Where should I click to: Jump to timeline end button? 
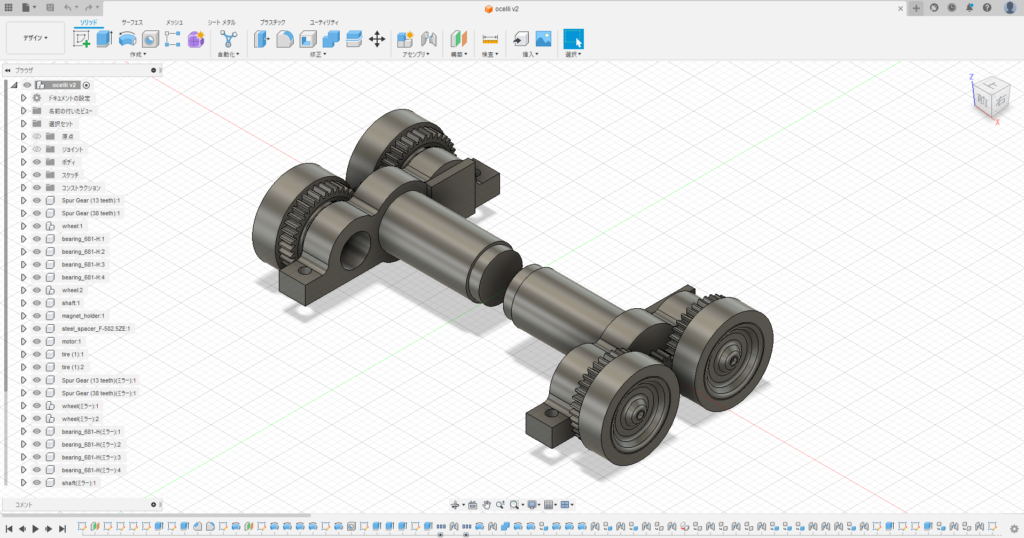coord(62,529)
